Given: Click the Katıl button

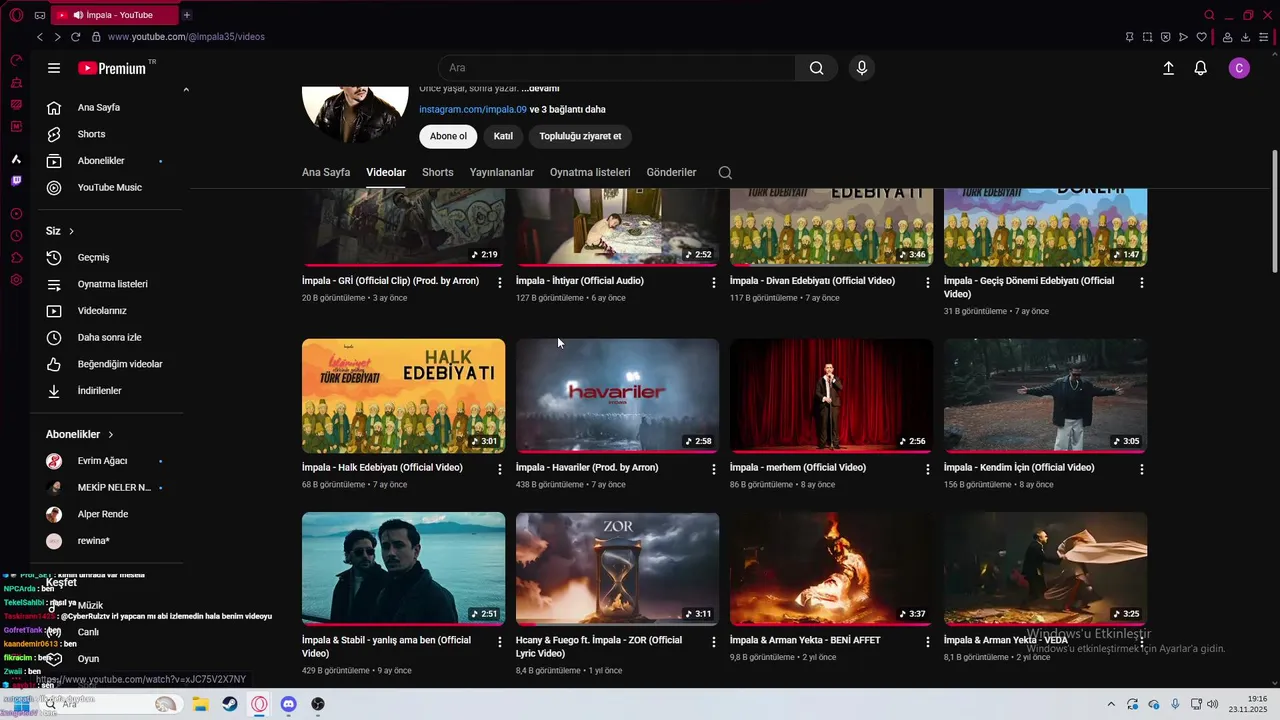Looking at the screenshot, I should tap(503, 136).
